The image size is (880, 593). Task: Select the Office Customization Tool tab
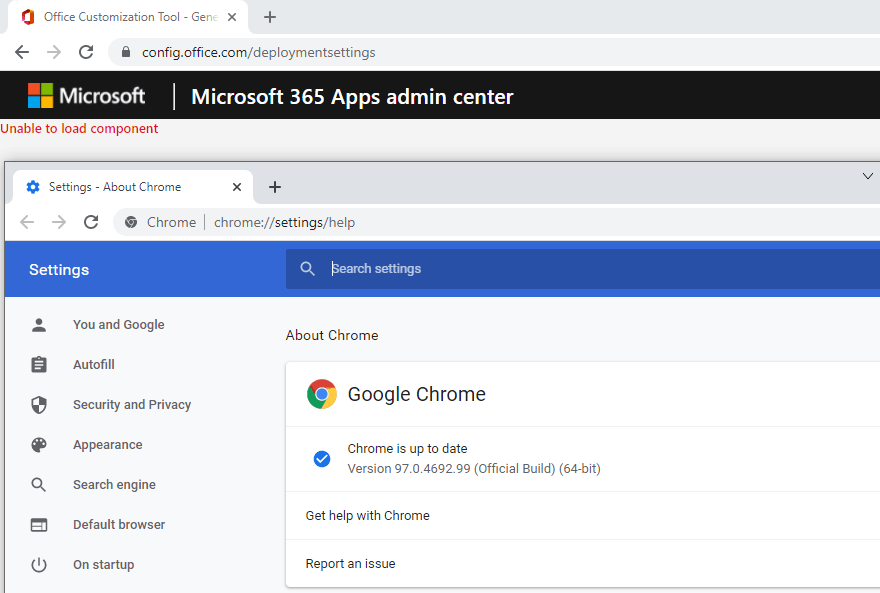tap(128, 17)
